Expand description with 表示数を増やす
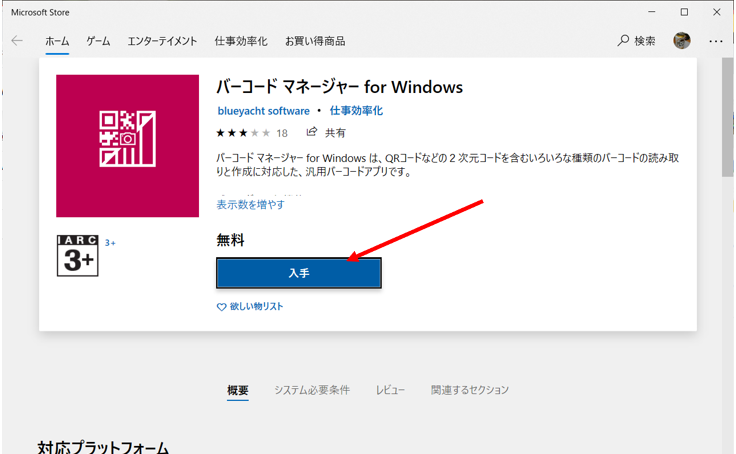 coord(250,204)
